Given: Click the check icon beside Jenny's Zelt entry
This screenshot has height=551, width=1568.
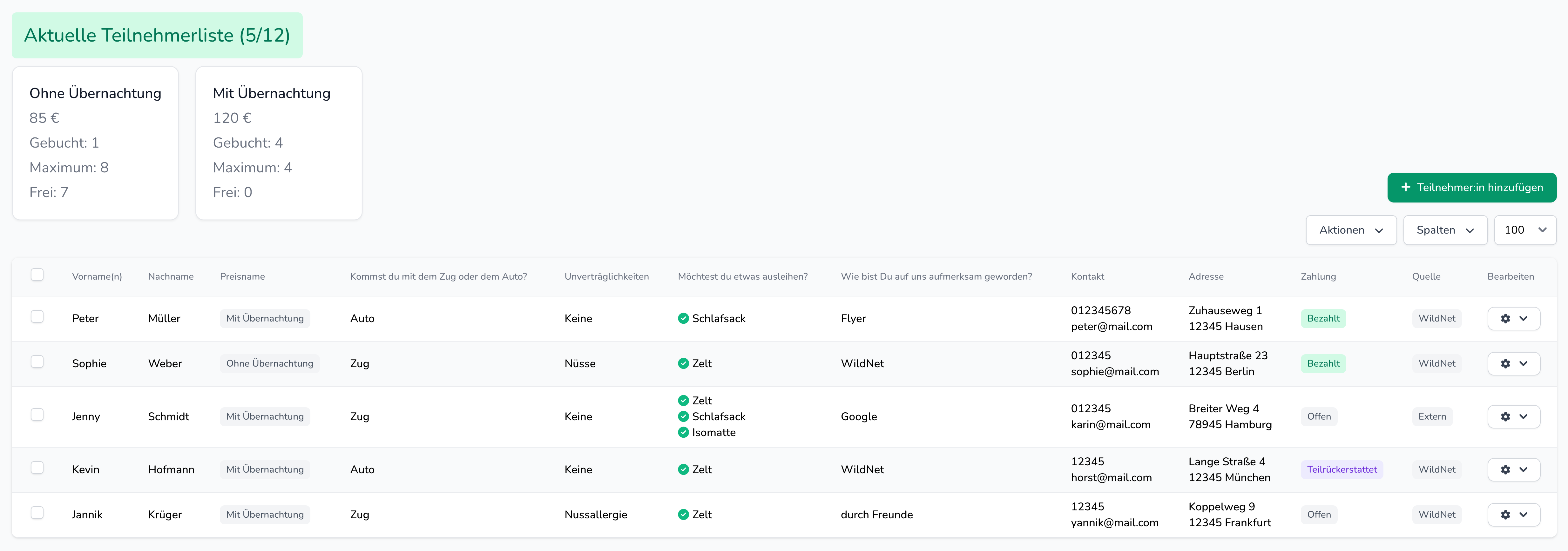Looking at the screenshot, I should tap(683, 401).
